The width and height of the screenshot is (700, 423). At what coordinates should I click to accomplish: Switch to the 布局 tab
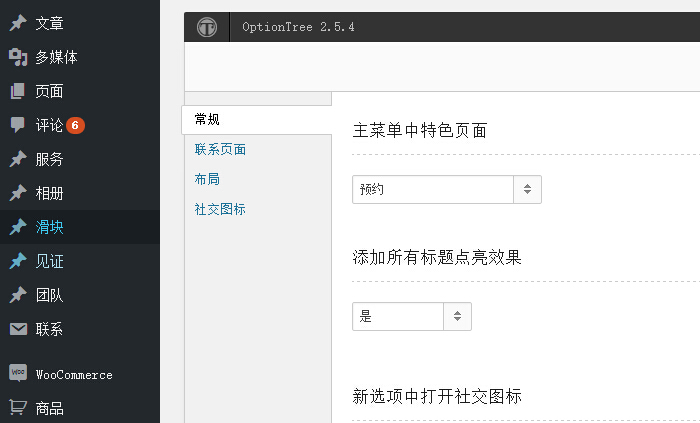(207, 179)
